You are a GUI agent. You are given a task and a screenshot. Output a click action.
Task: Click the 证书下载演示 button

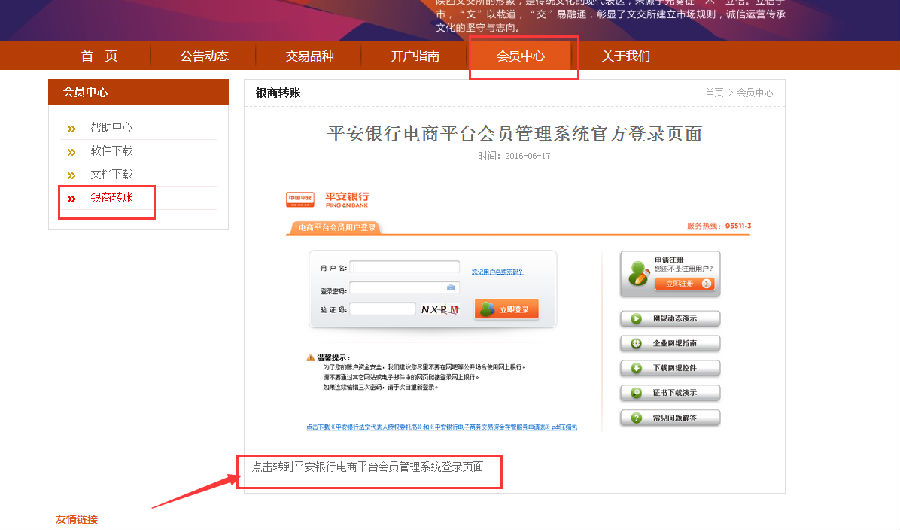670,393
